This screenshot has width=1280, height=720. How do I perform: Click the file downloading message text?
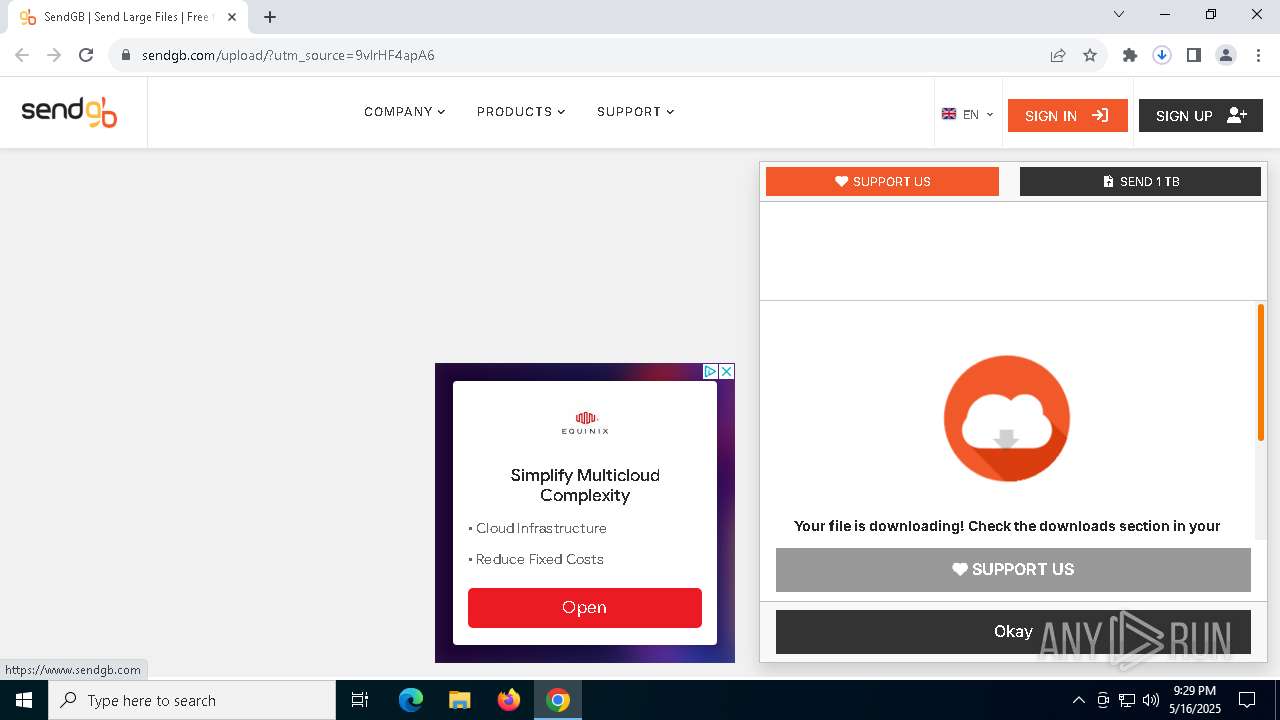click(x=1007, y=526)
